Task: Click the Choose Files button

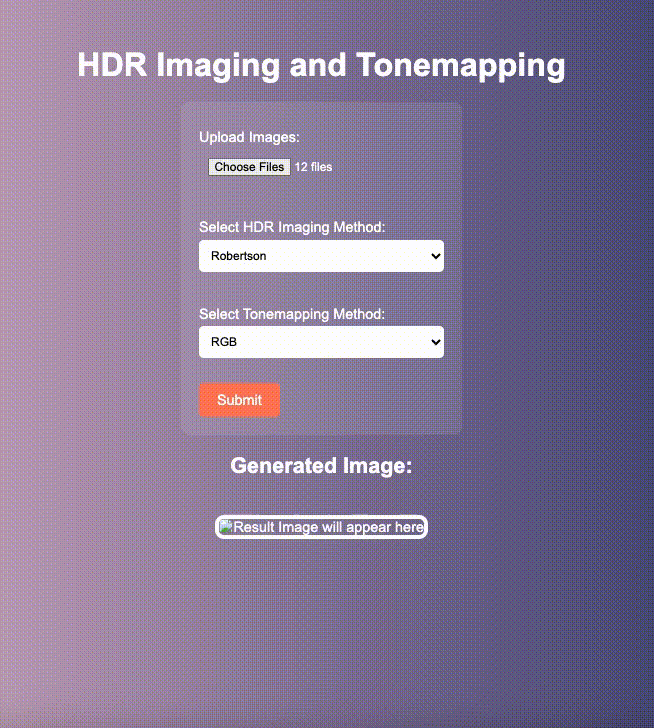Action: 249,167
